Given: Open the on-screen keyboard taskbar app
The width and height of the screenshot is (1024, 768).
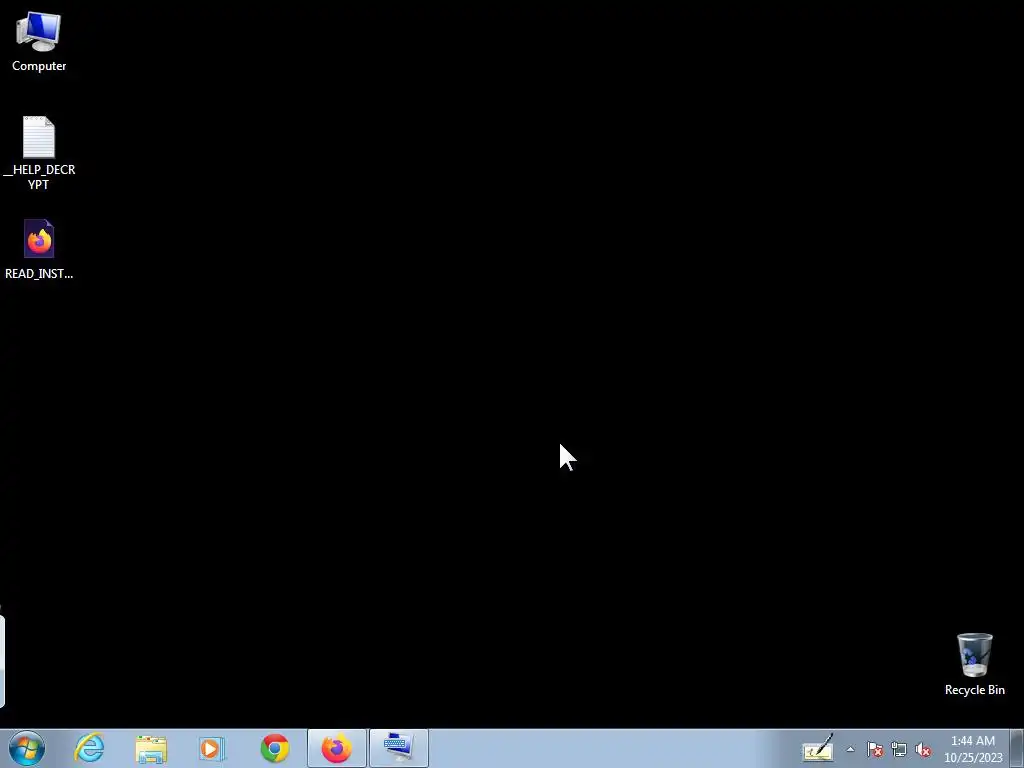Looking at the screenshot, I should click(398, 748).
